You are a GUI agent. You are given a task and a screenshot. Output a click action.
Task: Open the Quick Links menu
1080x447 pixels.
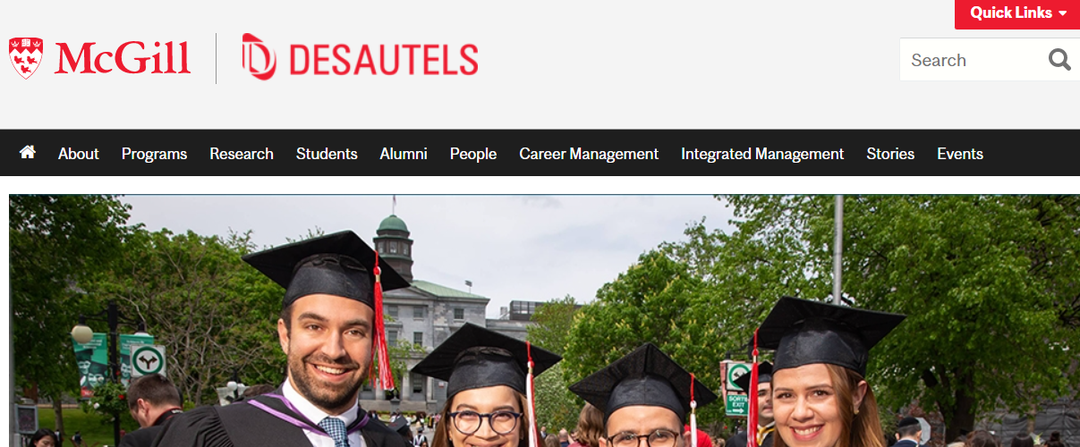(x=1017, y=13)
